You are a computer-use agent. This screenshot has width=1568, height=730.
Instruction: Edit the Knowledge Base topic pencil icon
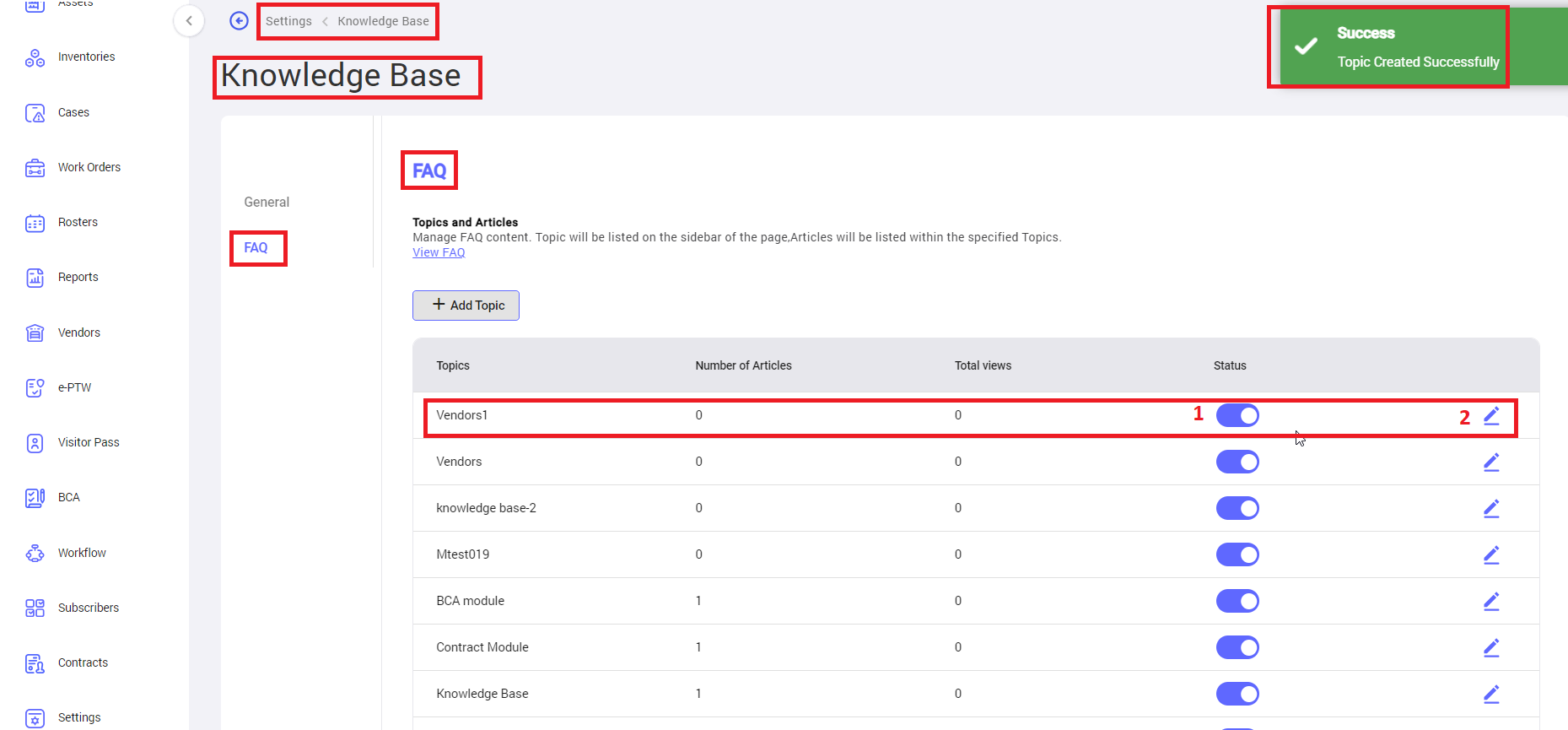tap(1491, 694)
